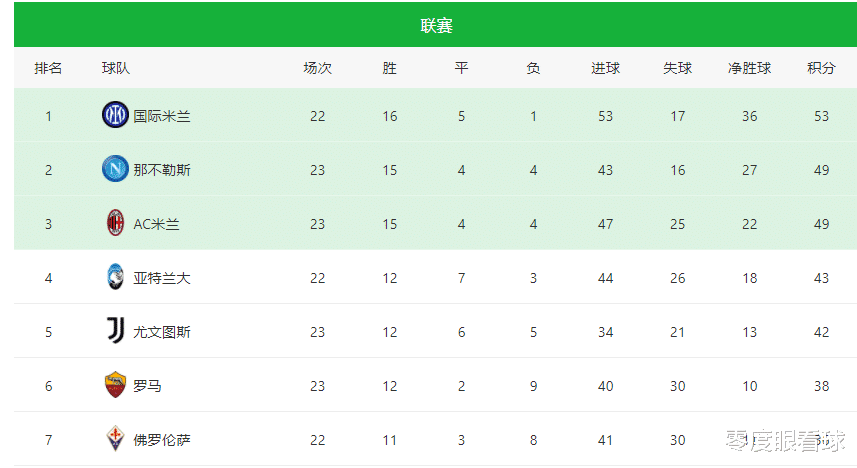This screenshot has height=468, width=857.
Task: Click the Roma wolf crest
Action: (115, 385)
